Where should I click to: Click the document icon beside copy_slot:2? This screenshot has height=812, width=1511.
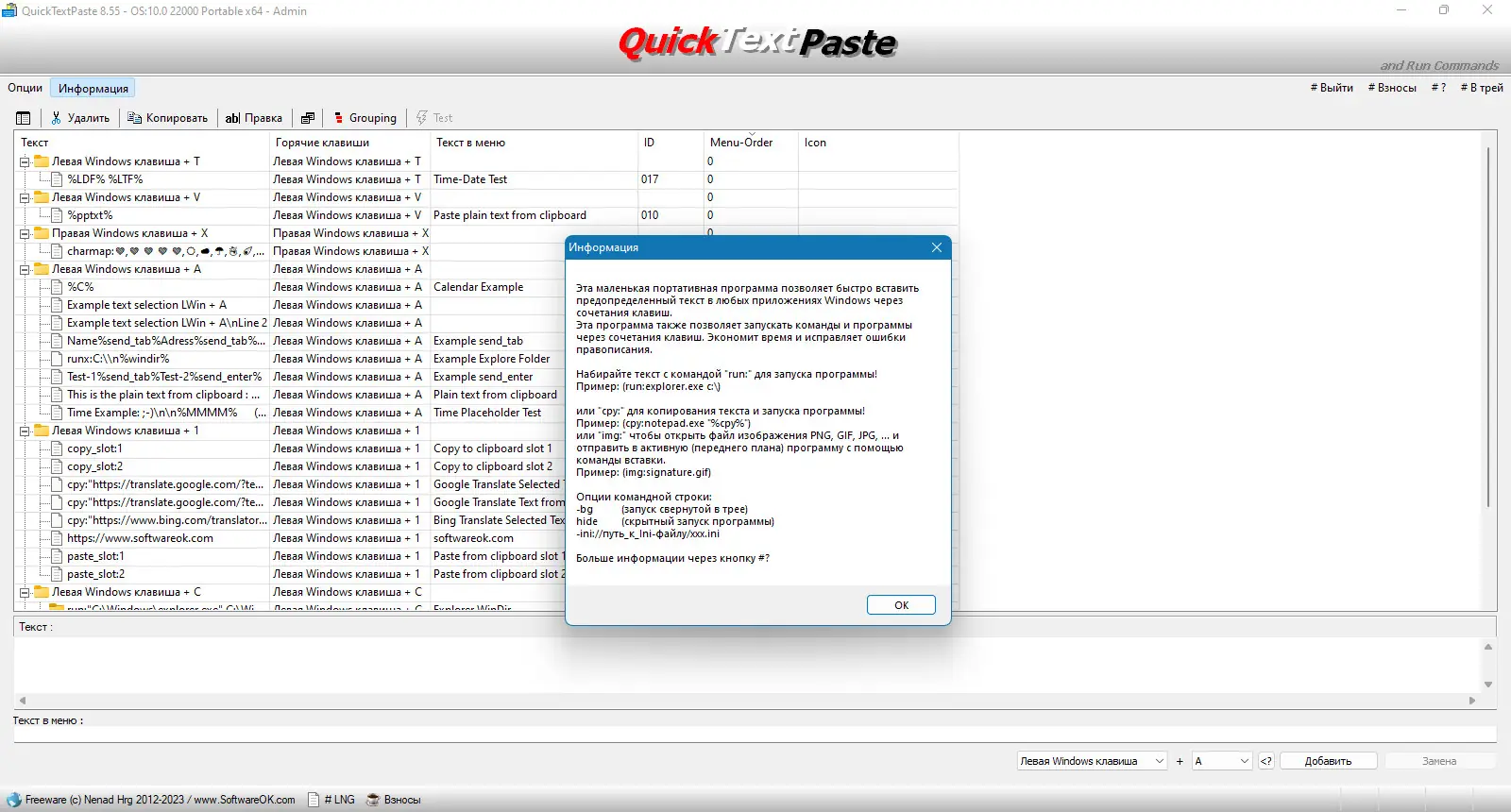57,466
